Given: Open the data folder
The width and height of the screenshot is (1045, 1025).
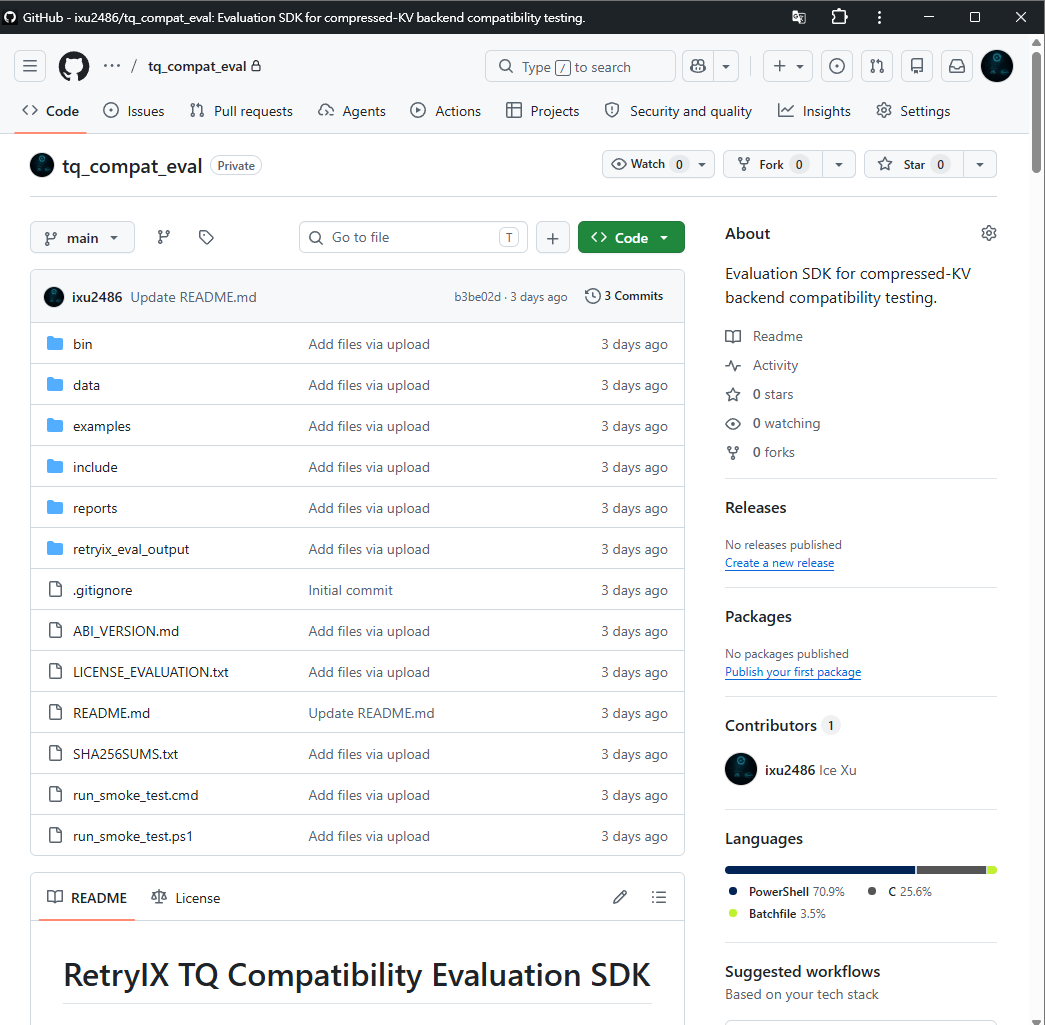Looking at the screenshot, I should (86, 385).
